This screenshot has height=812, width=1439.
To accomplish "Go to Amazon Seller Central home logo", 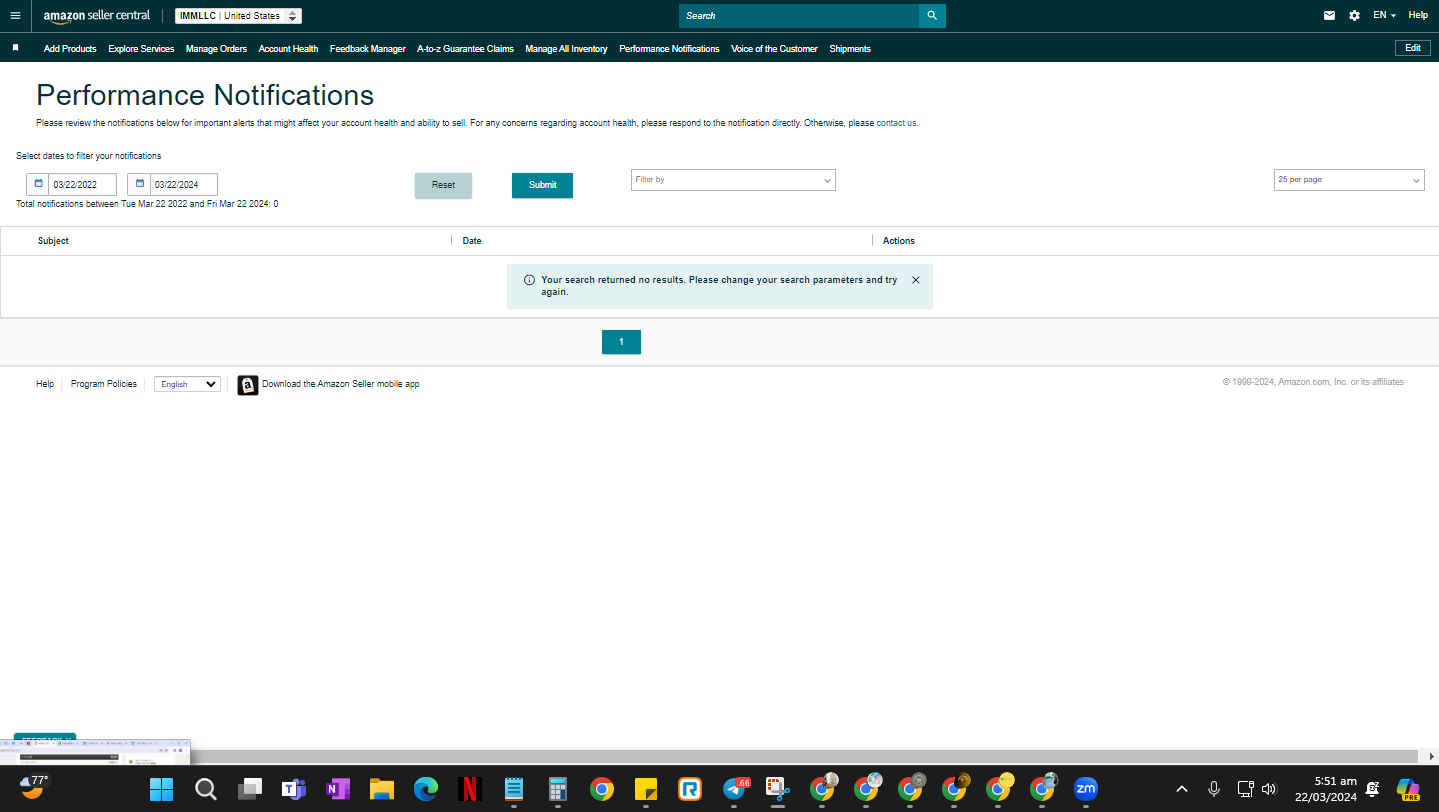I will (97, 16).
